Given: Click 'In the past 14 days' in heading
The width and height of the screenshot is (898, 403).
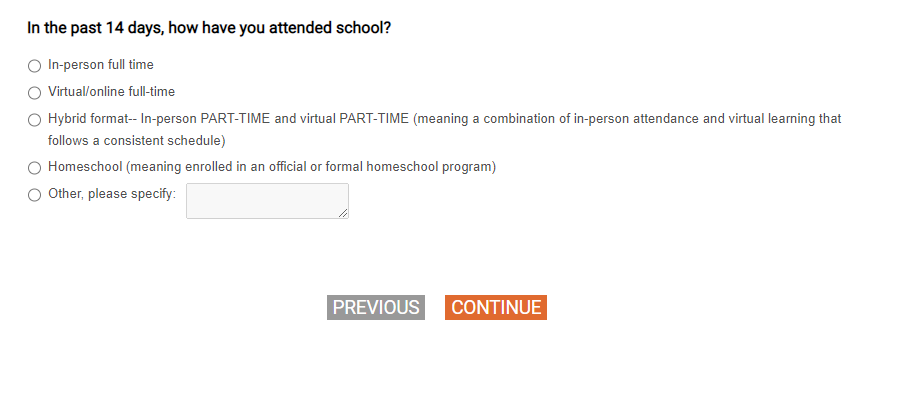Looking at the screenshot, I should 96,28.
